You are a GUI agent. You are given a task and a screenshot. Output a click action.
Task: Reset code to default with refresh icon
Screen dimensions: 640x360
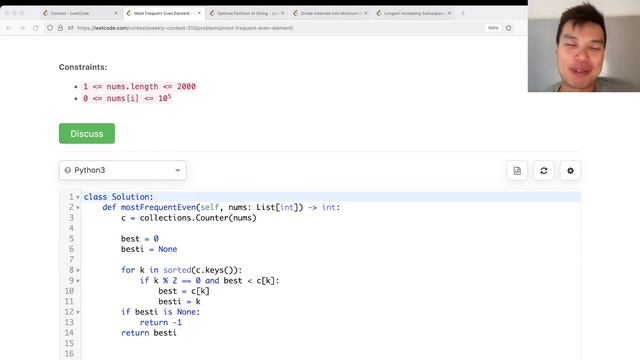point(544,171)
